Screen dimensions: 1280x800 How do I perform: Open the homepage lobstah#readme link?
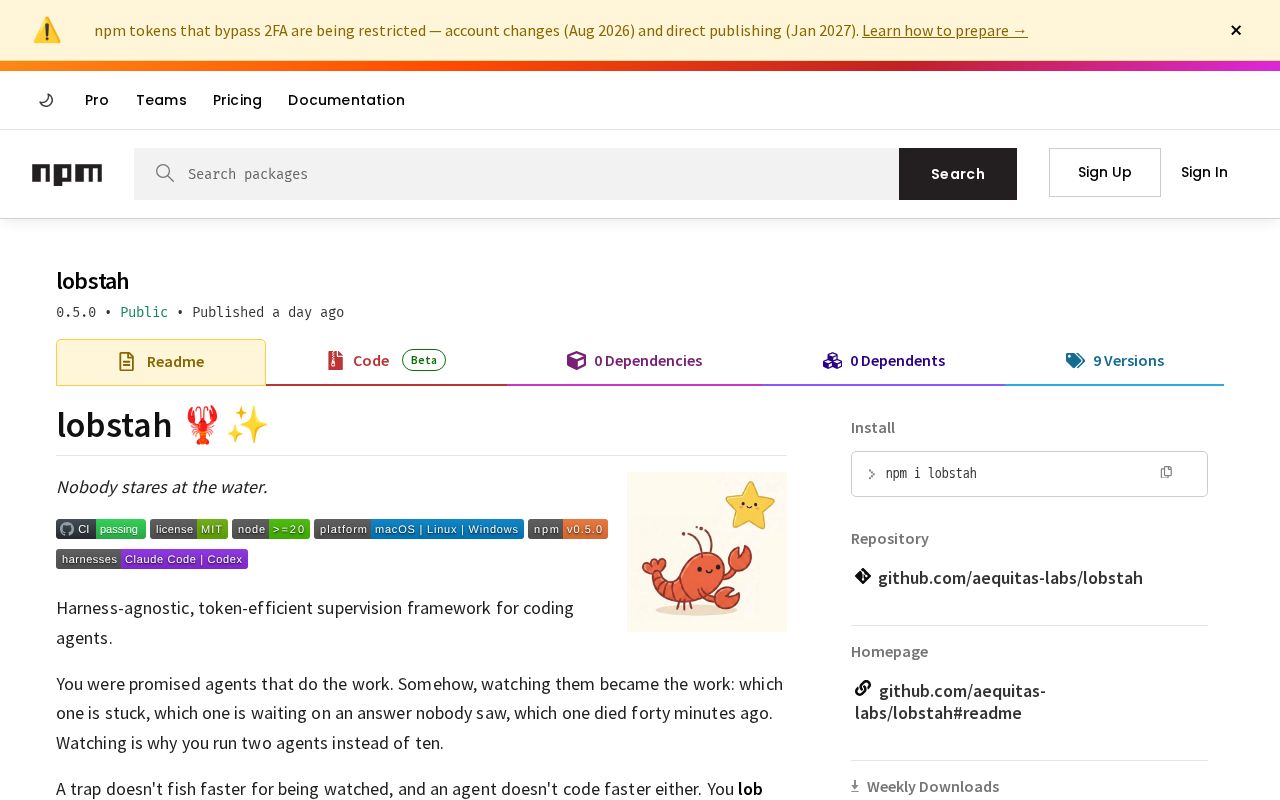click(950, 702)
